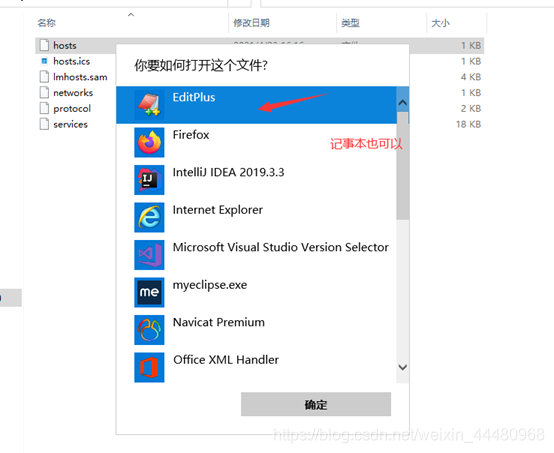
Task: Click the app list scrollbar thumb
Action: 402,166
